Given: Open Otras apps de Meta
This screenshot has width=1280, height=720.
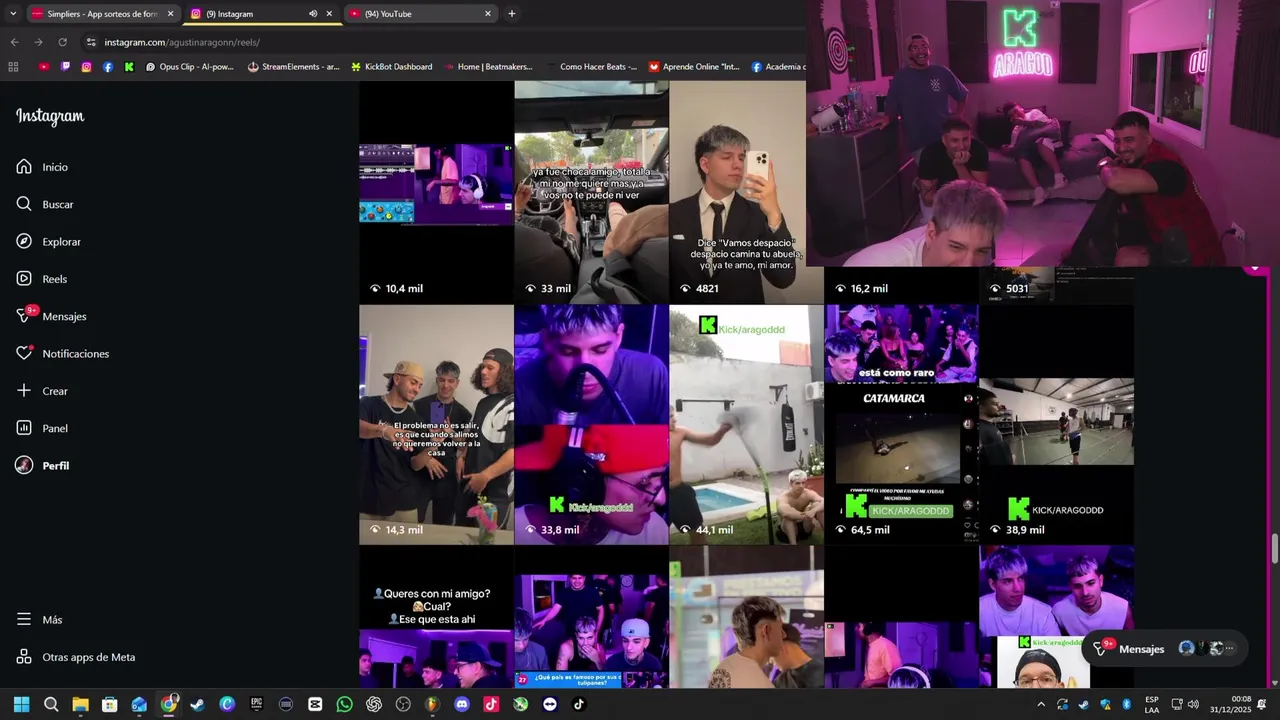Looking at the screenshot, I should point(75,657).
